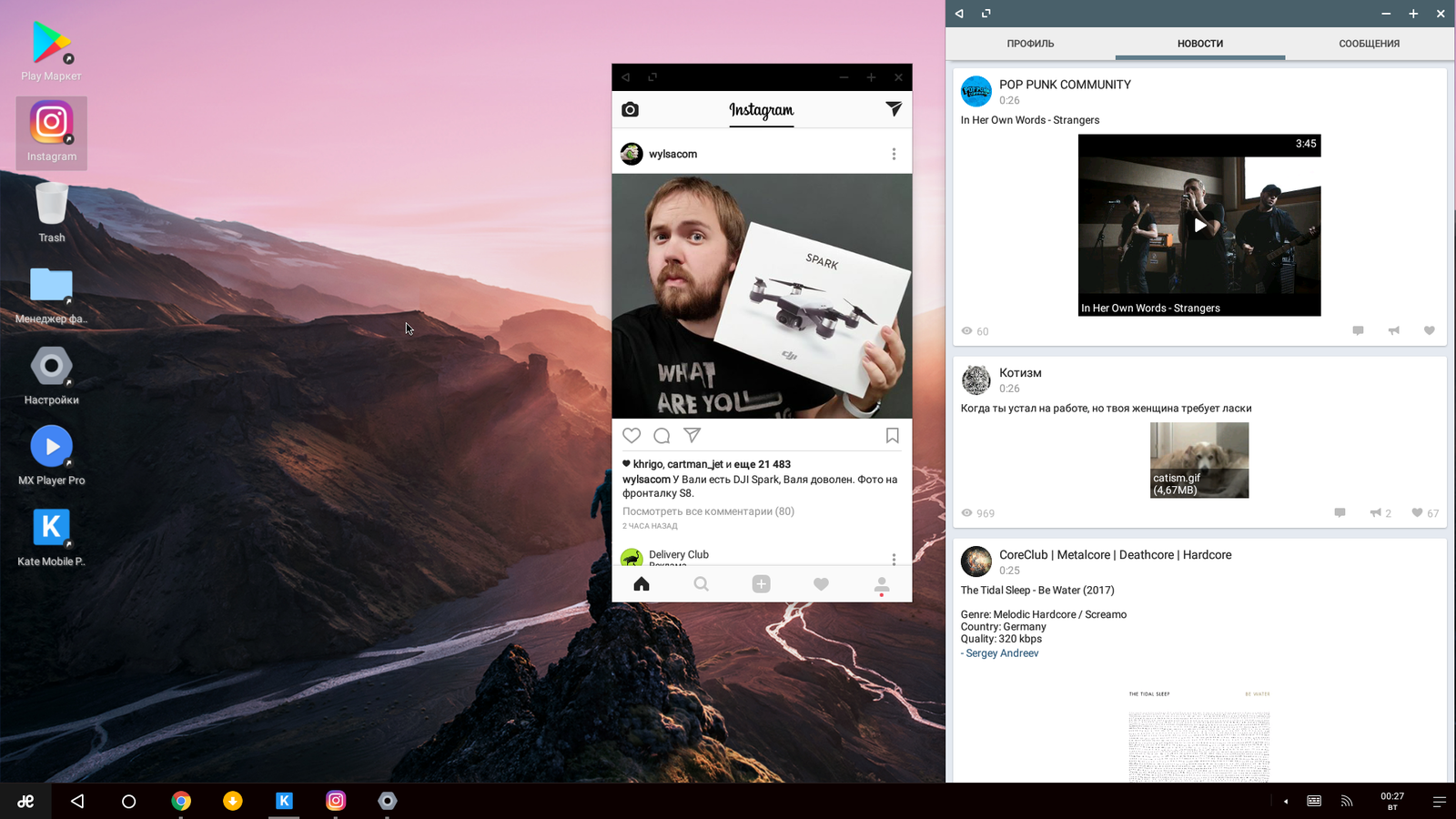Toggle Instagram window fullscreen icon
1456x819 pixels.
point(652,77)
